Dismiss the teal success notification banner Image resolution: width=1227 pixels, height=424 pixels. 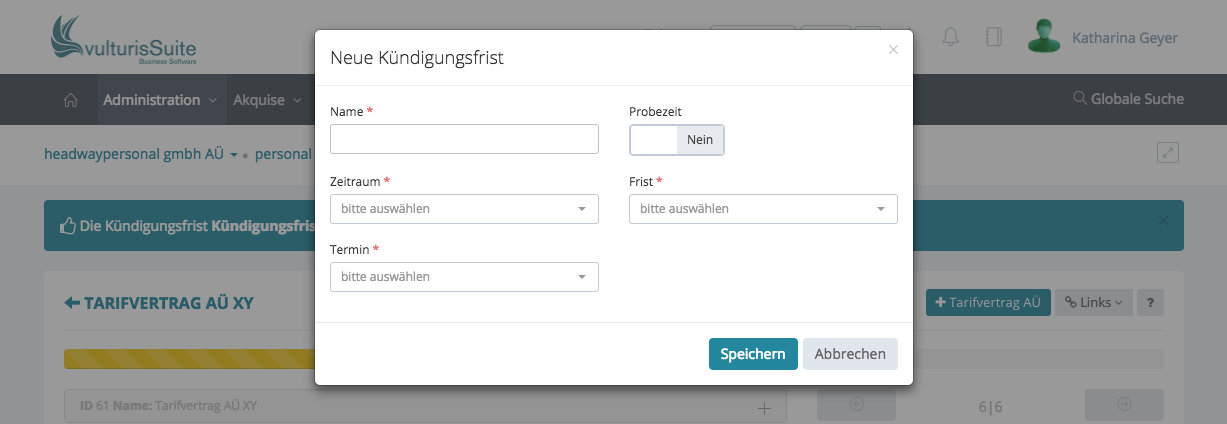coord(1162,220)
